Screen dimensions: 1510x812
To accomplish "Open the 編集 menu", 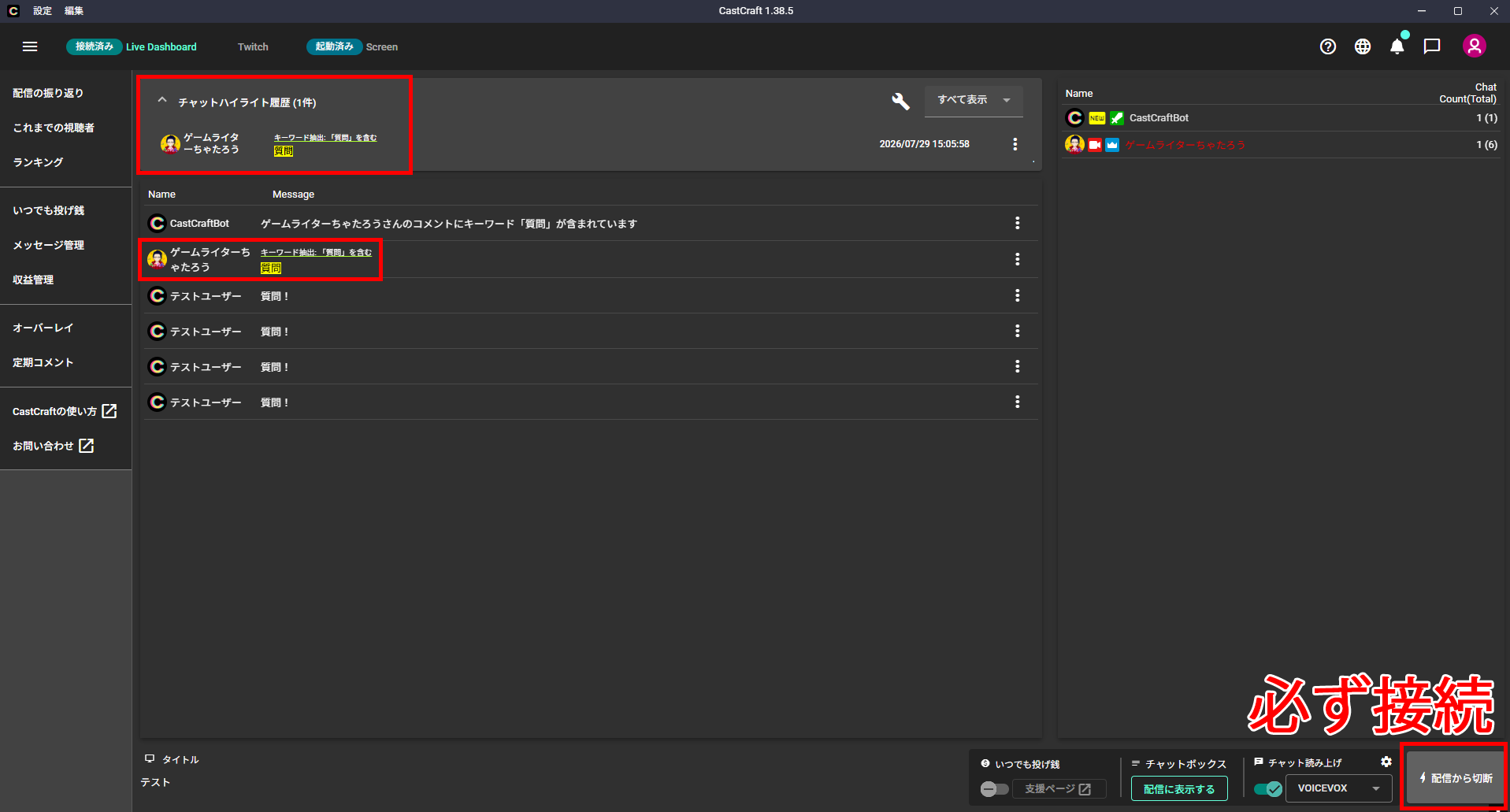I will pos(74,11).
